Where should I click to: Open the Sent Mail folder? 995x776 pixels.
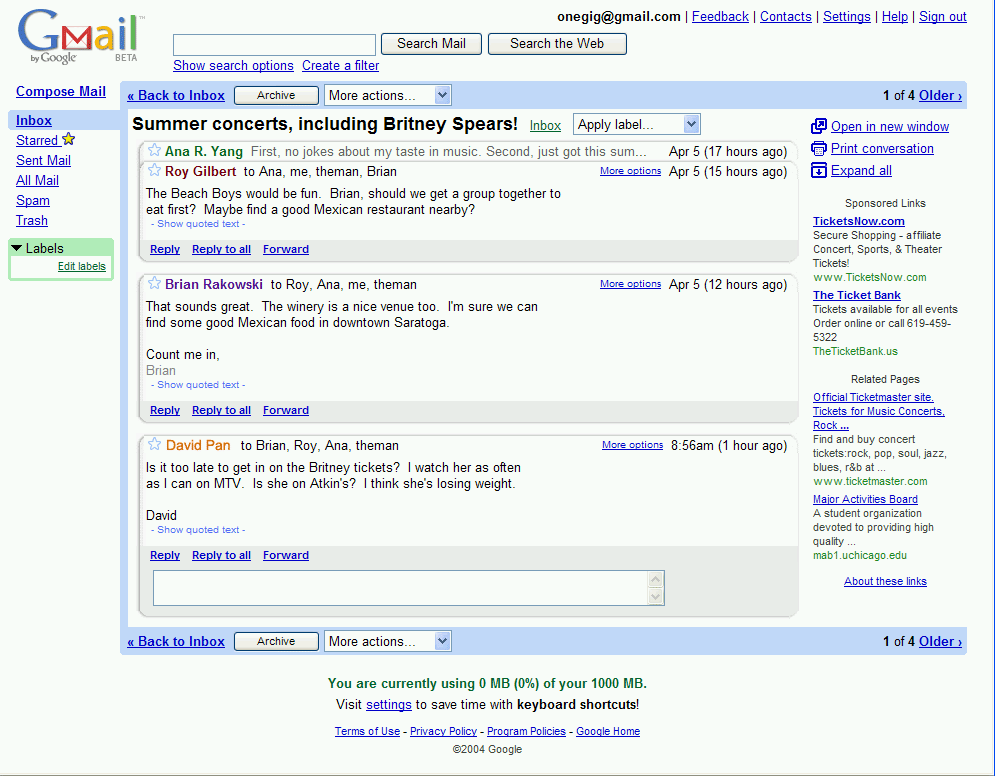43,160
